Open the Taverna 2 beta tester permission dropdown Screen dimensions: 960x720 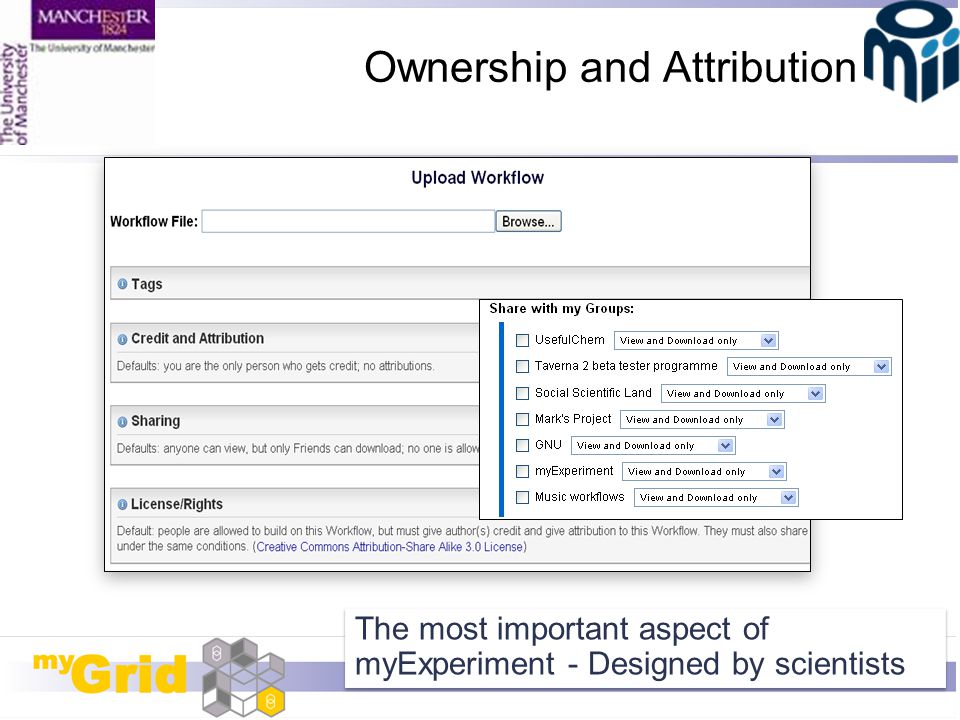click(809, 367)
